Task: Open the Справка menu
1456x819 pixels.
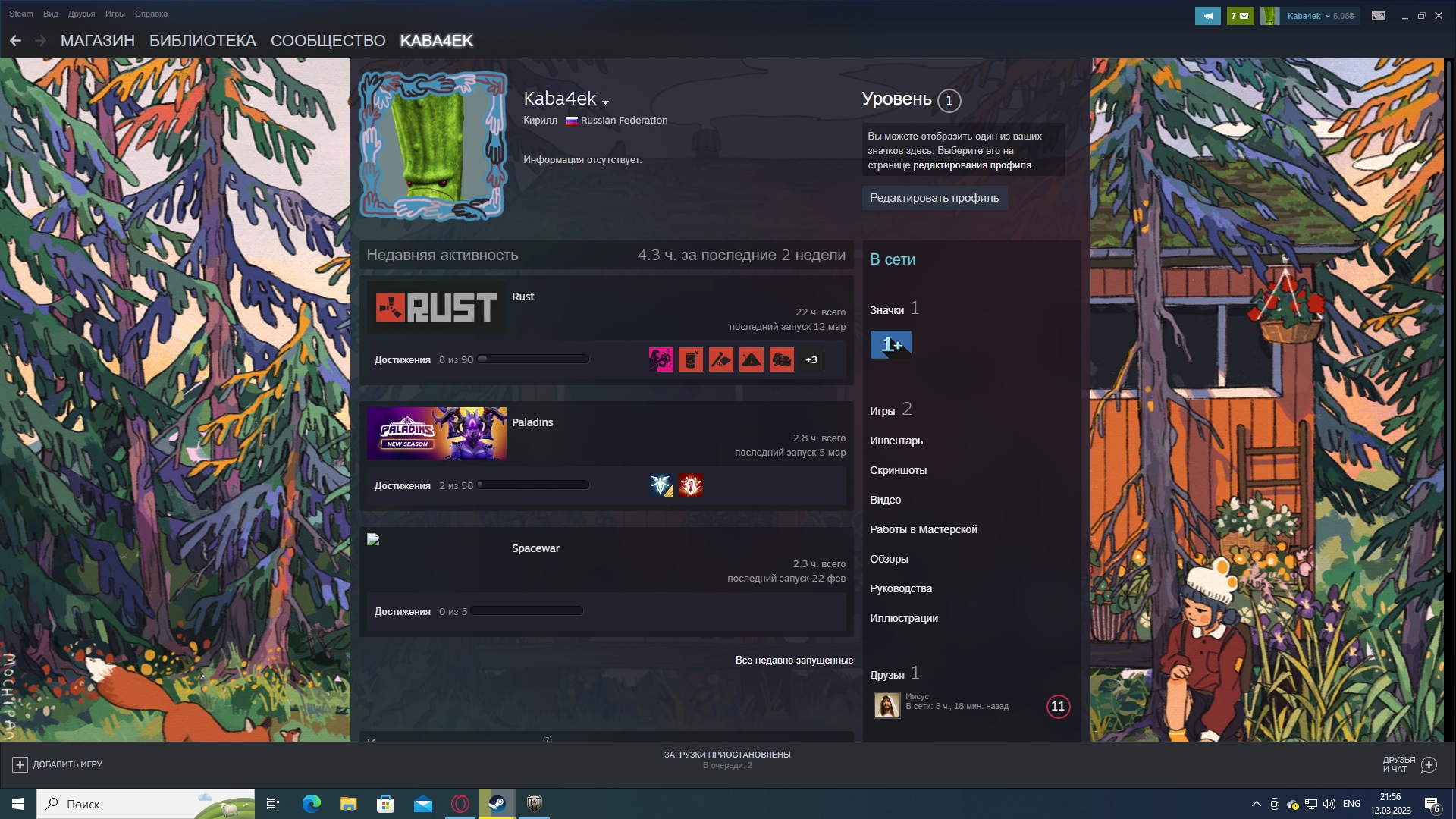Action: (151, 14)
